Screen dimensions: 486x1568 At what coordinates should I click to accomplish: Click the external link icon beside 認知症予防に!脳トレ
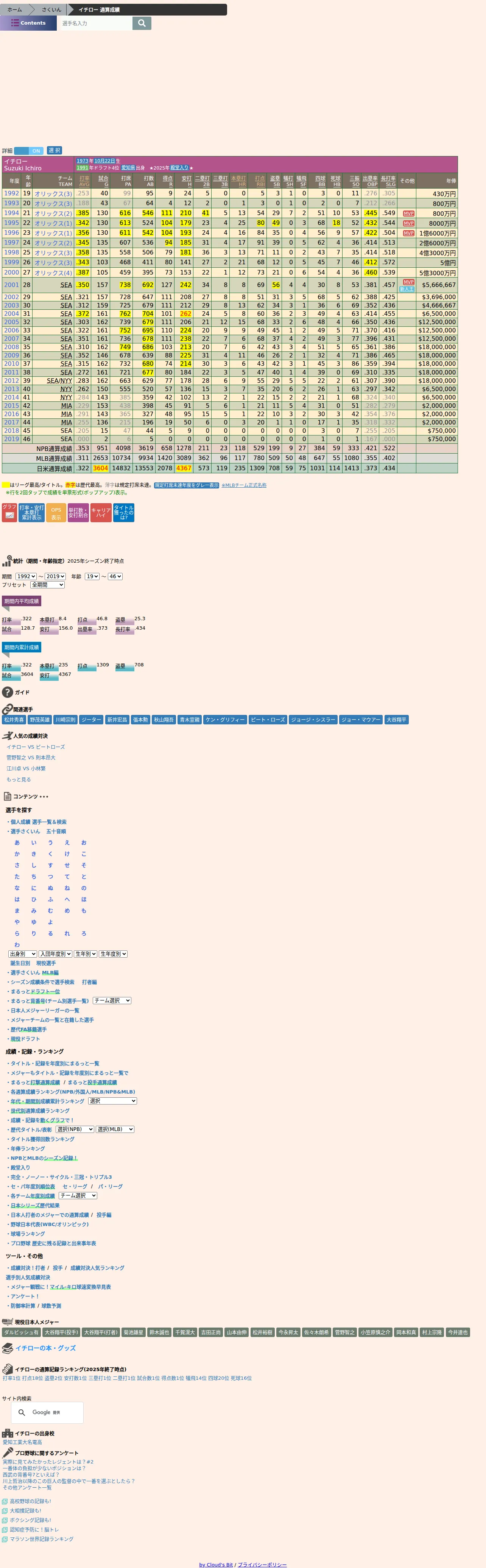(x=5, y=1530)
